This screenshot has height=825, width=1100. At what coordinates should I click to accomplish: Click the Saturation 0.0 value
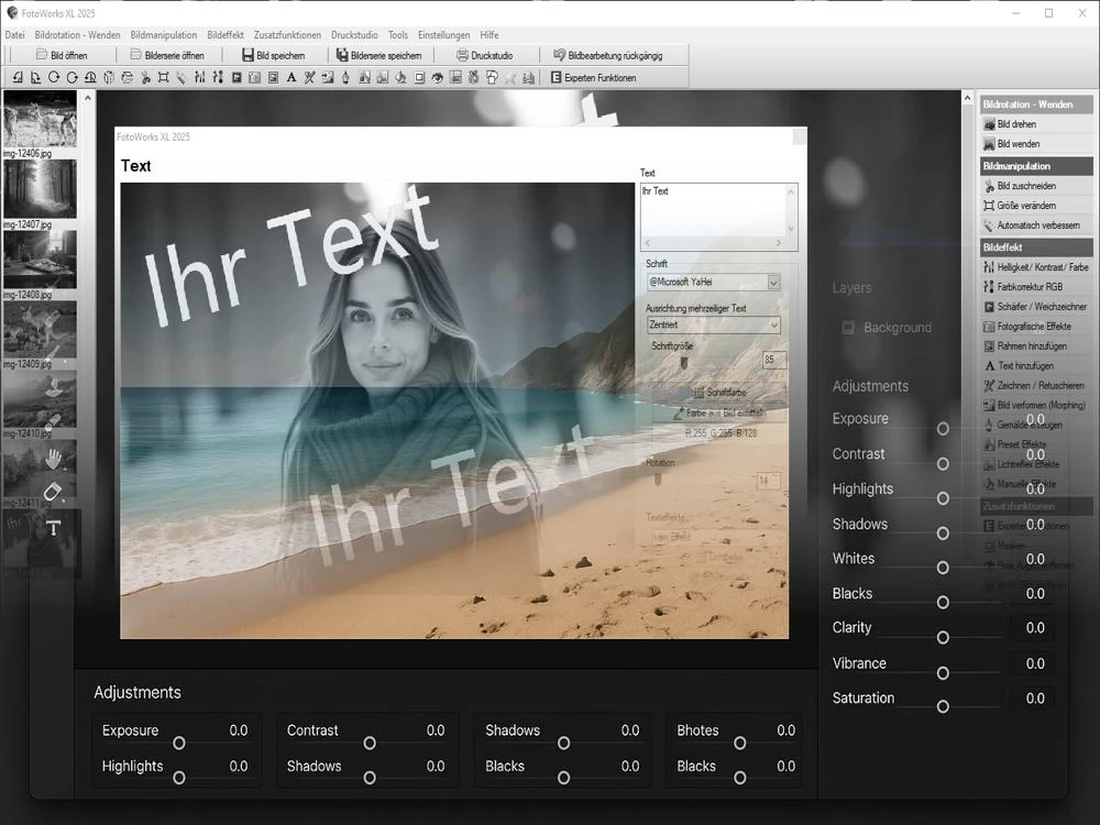[1035, 698]
